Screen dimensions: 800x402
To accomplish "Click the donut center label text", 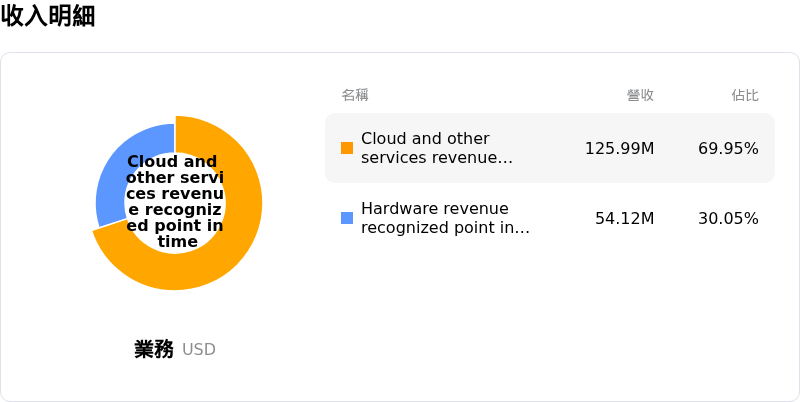I will coord(174,202).
